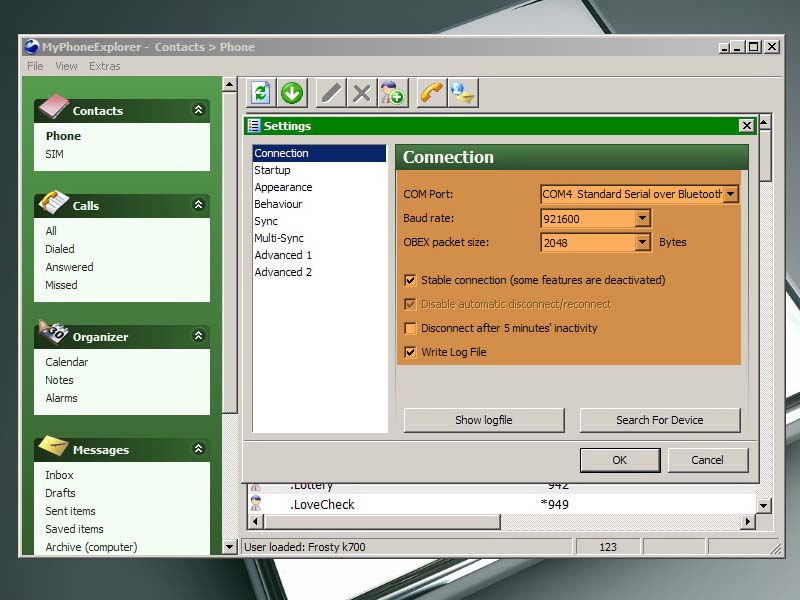
Task: Toggle the Write Log File checkbox
Action: click(x=410, y=352)
